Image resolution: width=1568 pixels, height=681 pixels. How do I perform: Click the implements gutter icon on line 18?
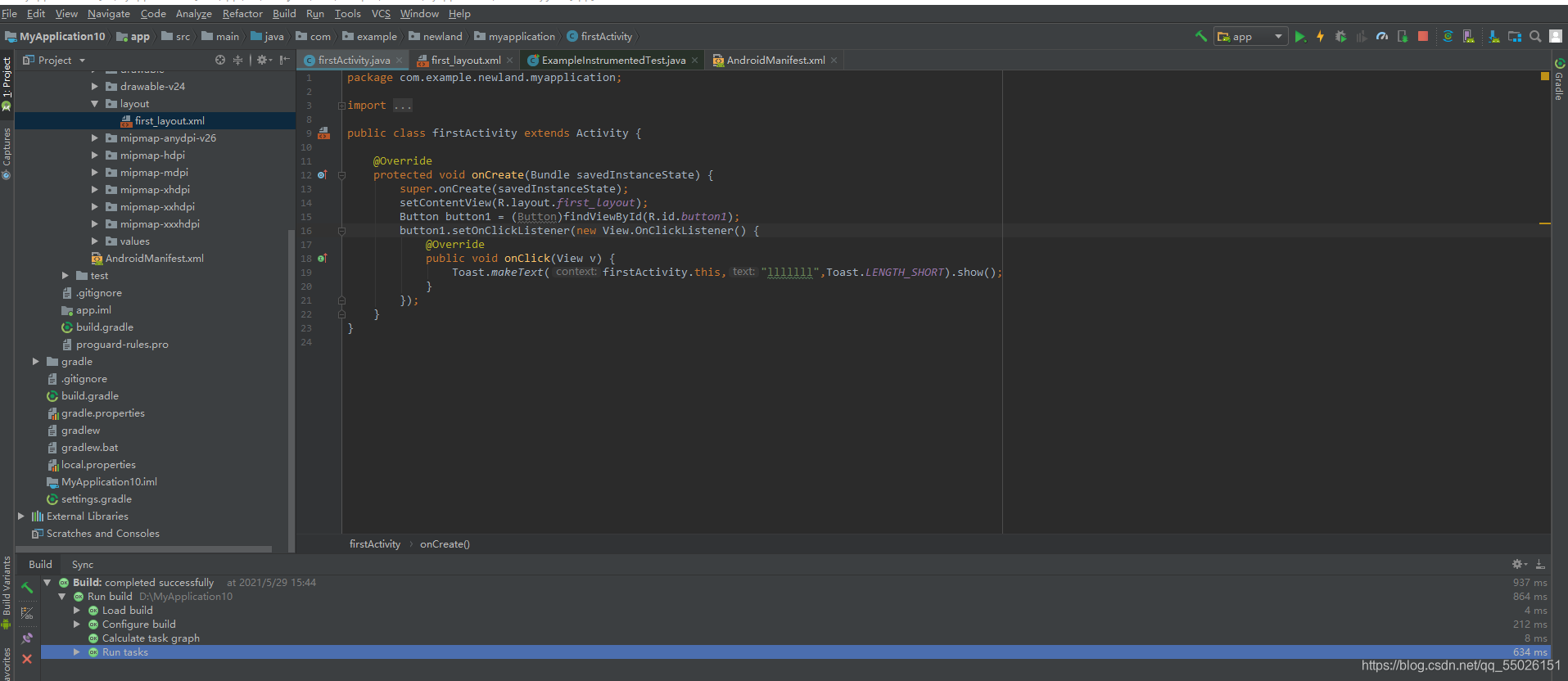pyautogui.click(x=322, y=259)
